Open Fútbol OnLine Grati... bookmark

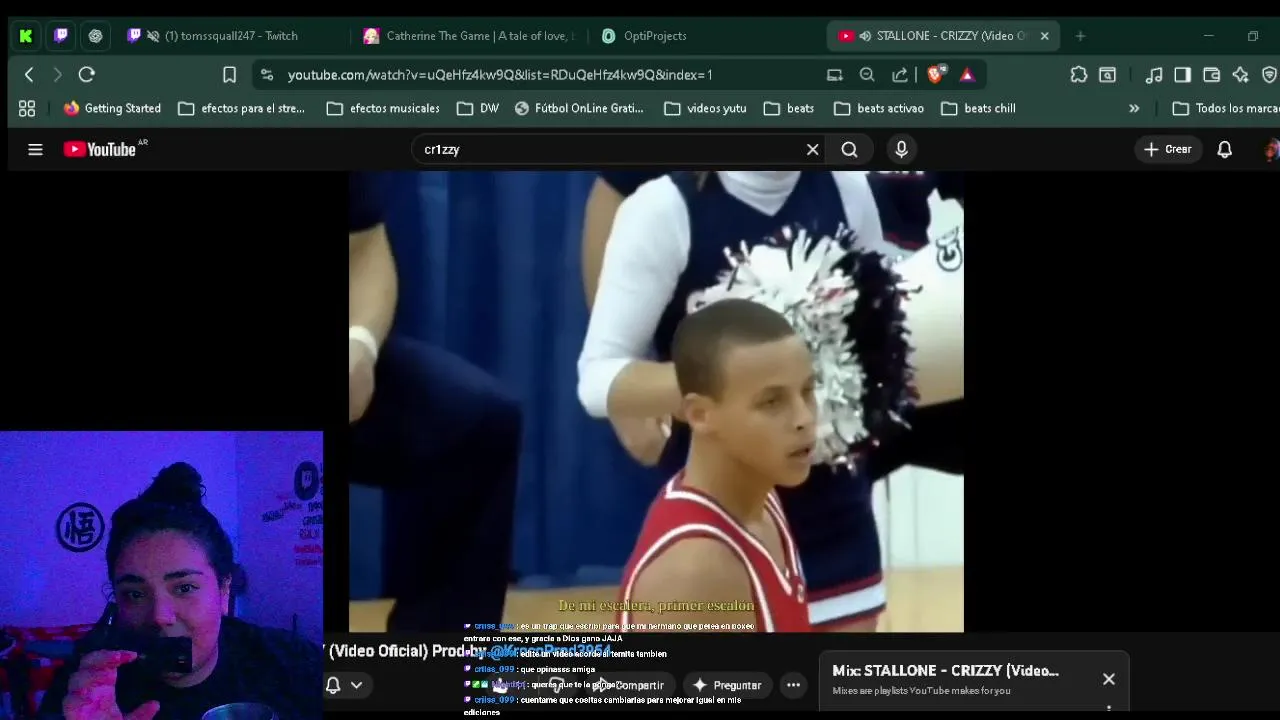click(579, 108)
